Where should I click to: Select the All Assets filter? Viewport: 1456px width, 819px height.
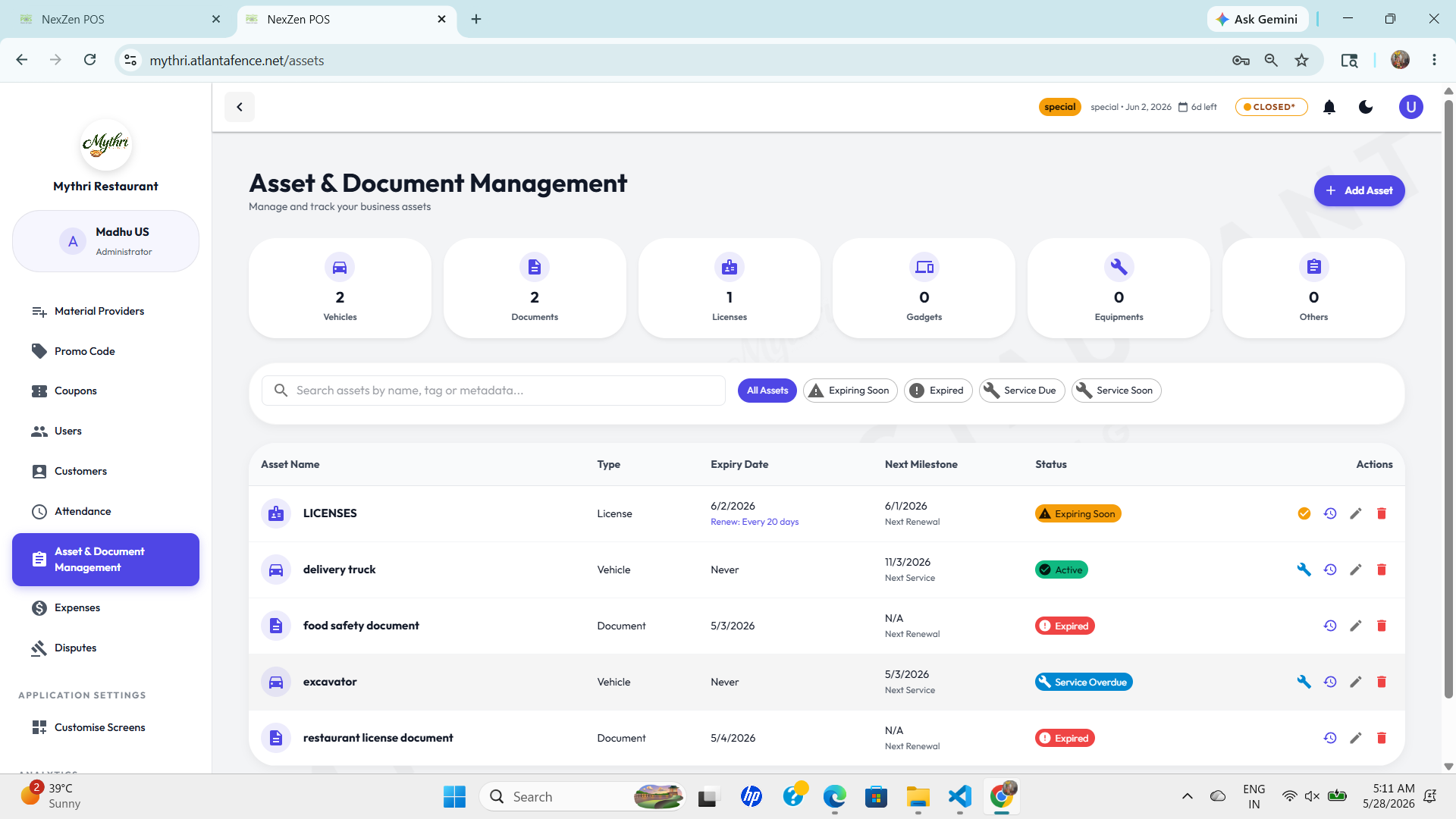click(x=767, y=391)
